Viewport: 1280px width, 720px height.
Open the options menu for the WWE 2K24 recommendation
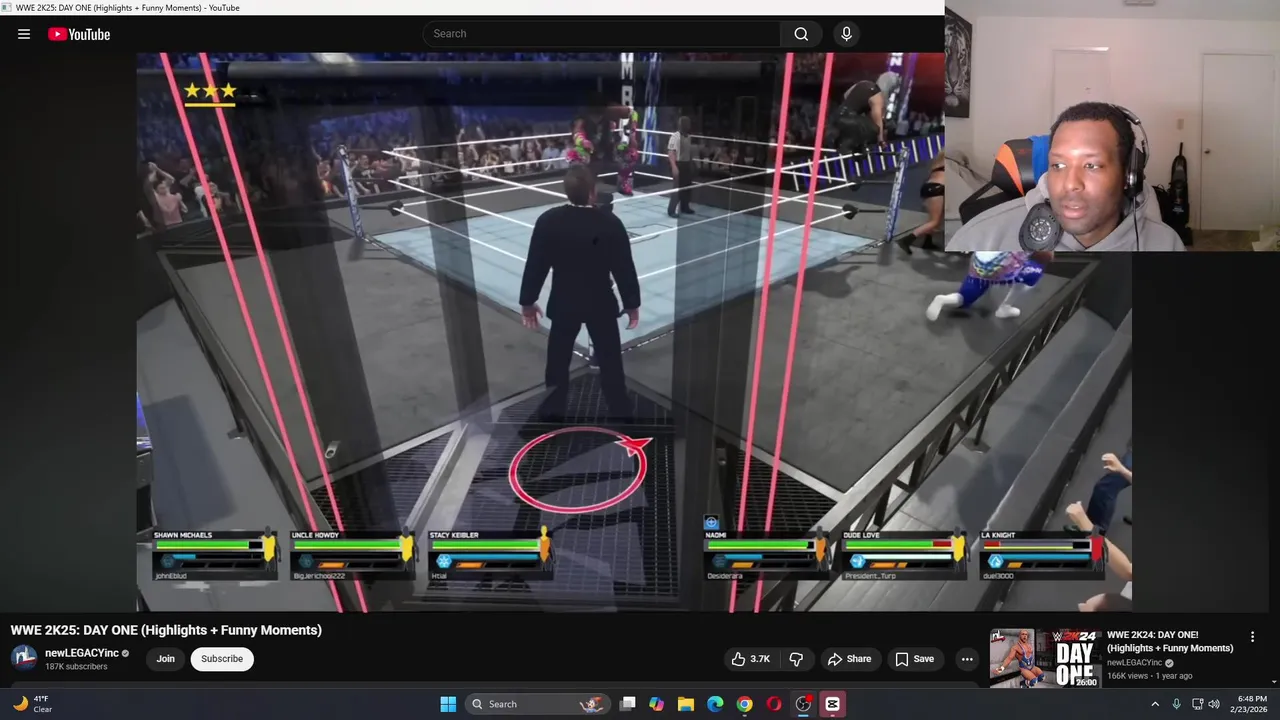pos(1252,637)
